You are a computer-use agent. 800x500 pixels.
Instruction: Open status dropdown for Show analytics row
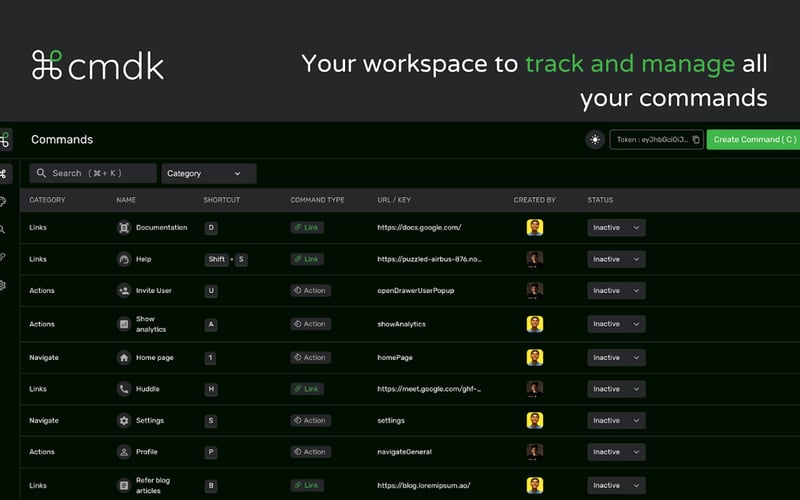616,324
